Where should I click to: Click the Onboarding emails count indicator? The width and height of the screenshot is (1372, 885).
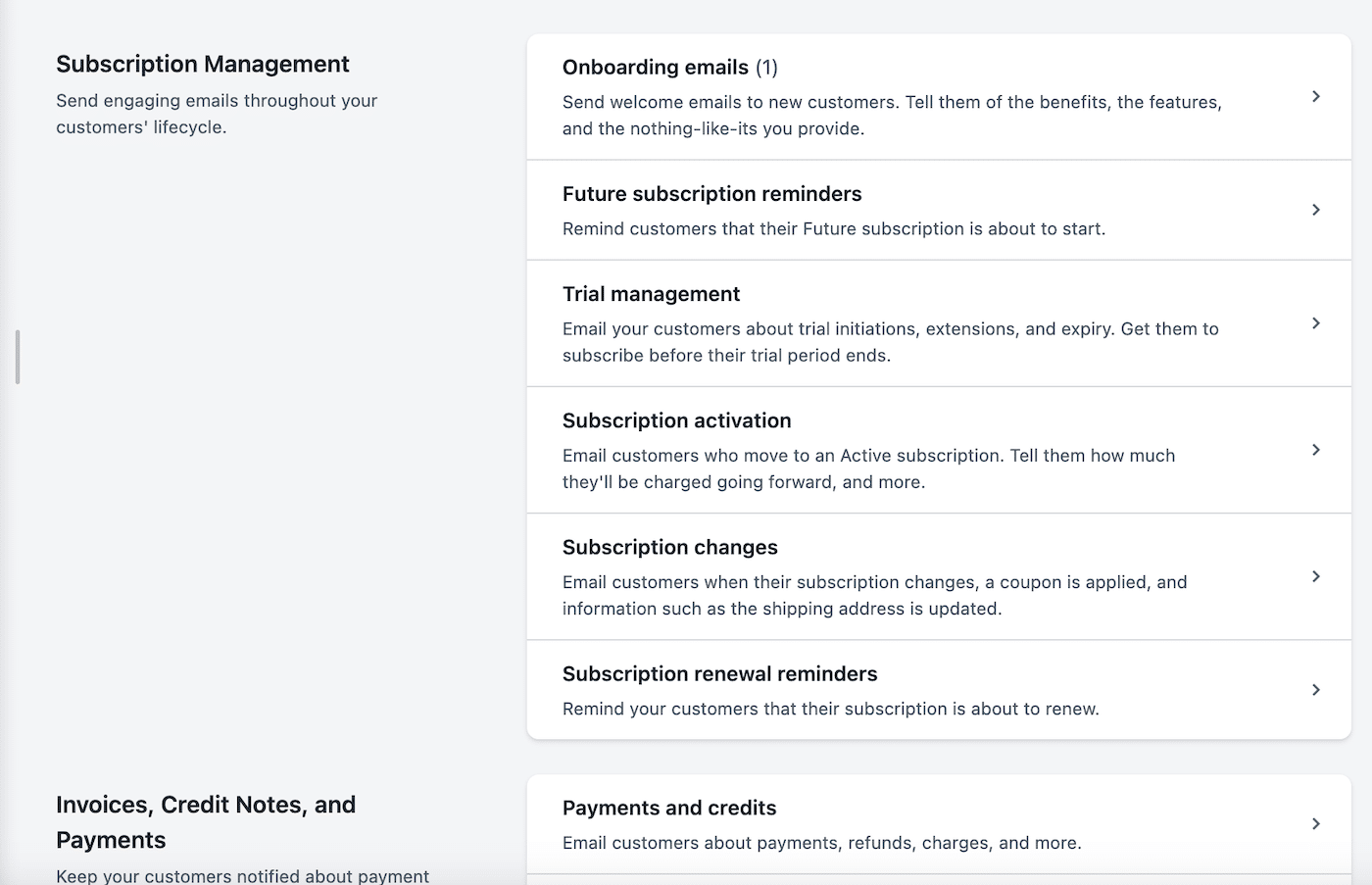[x=768, y=67]
